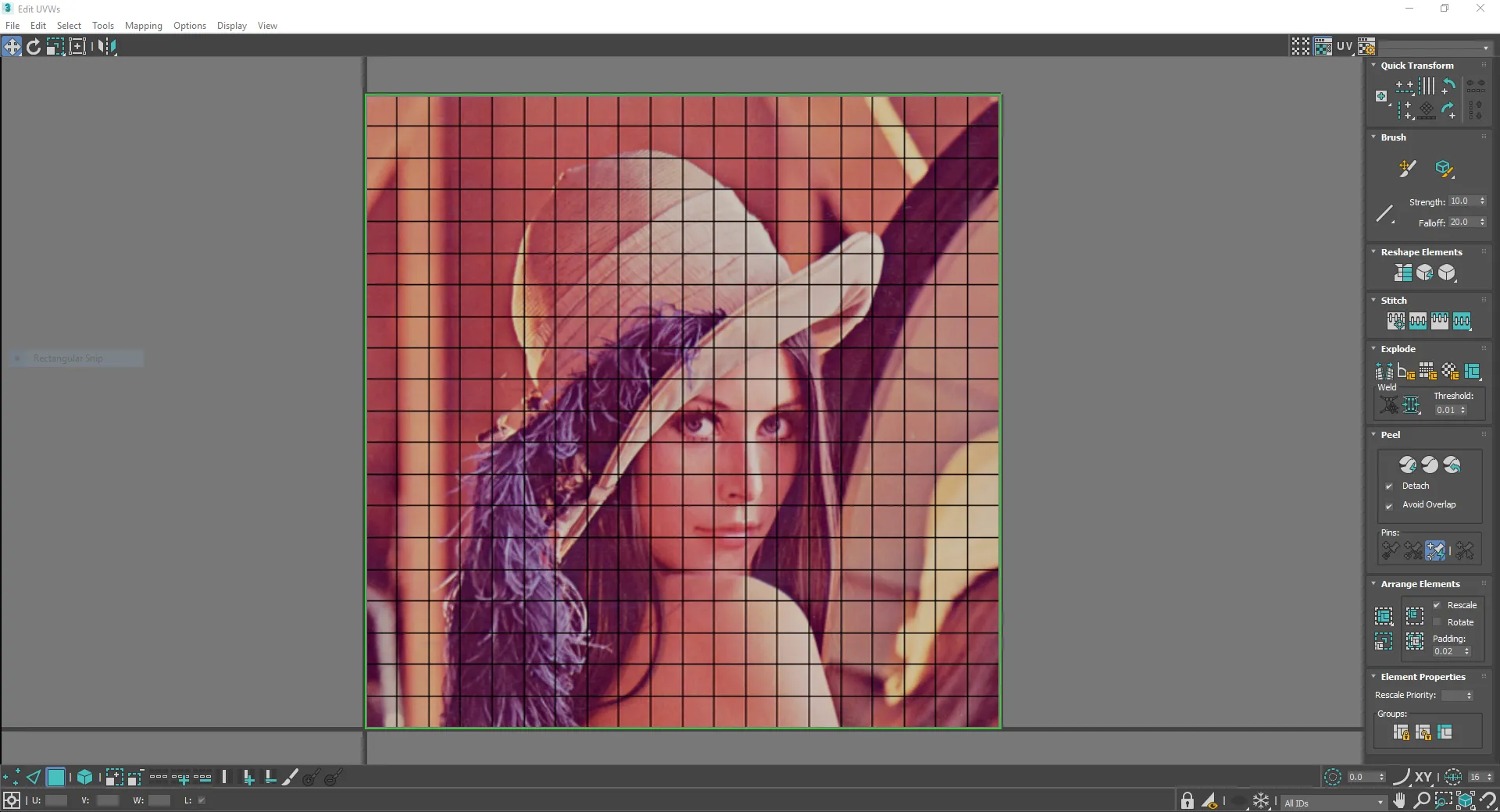
Task: Click the XY snap axis button
Action: coord(1423,777)
